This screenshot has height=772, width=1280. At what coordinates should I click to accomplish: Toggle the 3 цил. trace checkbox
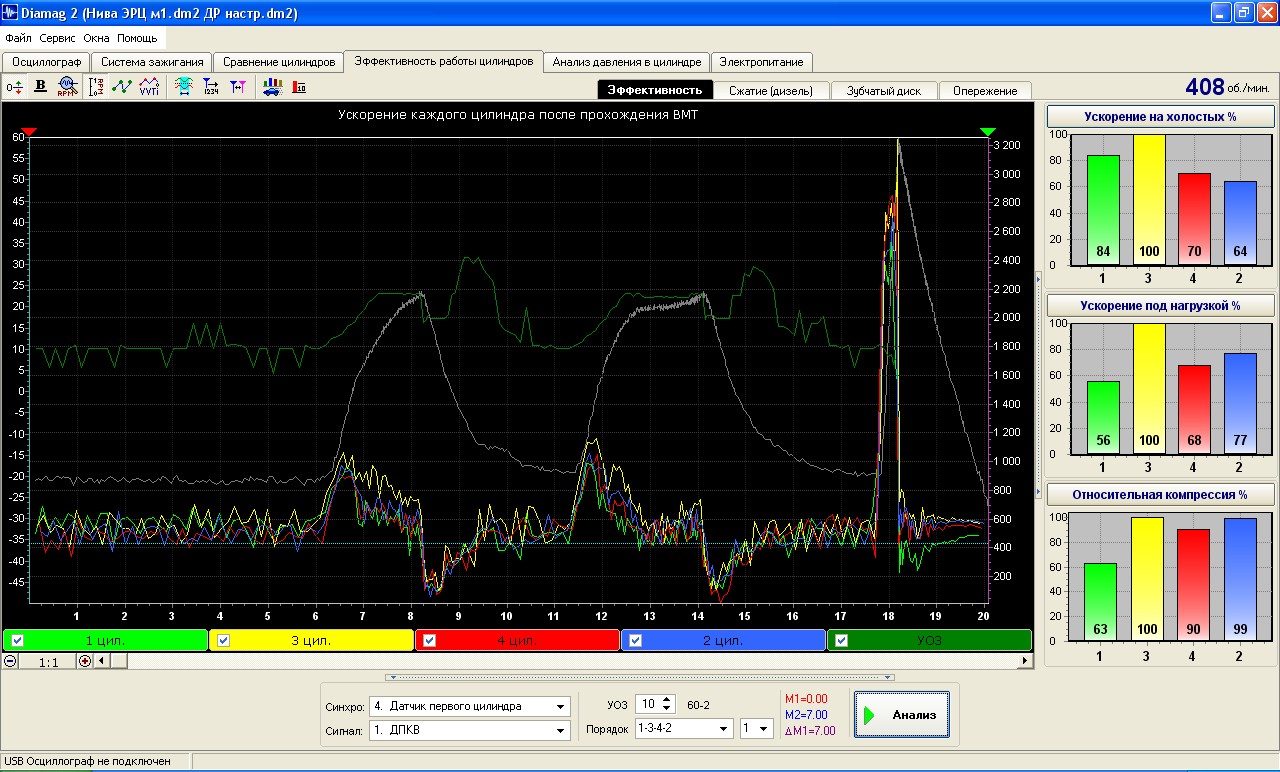223,641
